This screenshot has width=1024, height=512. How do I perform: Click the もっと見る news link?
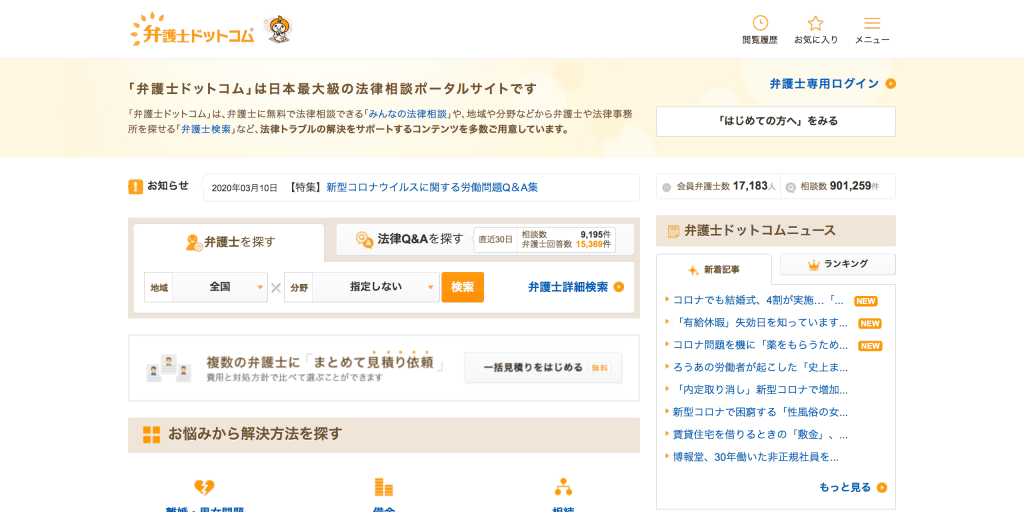845,487
